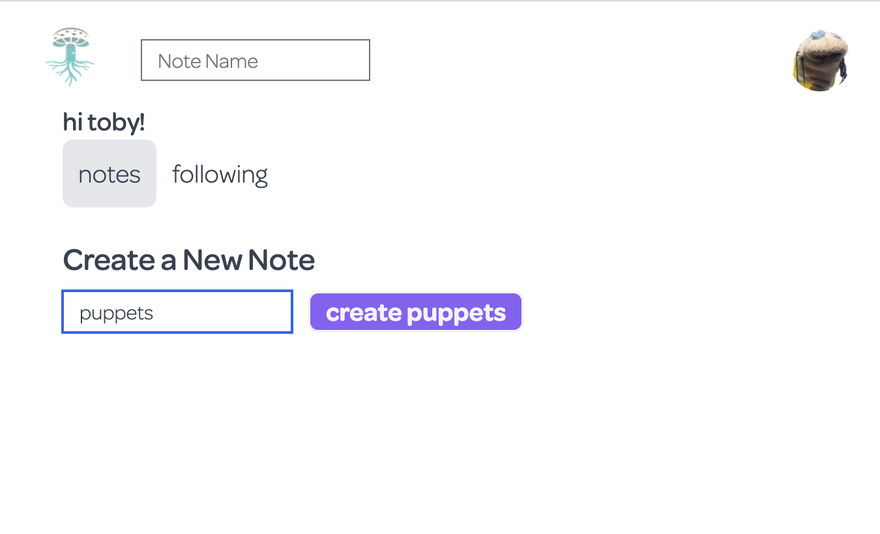
Task: Open account menu from the avatar image
Action: click(x=821, y=61)
